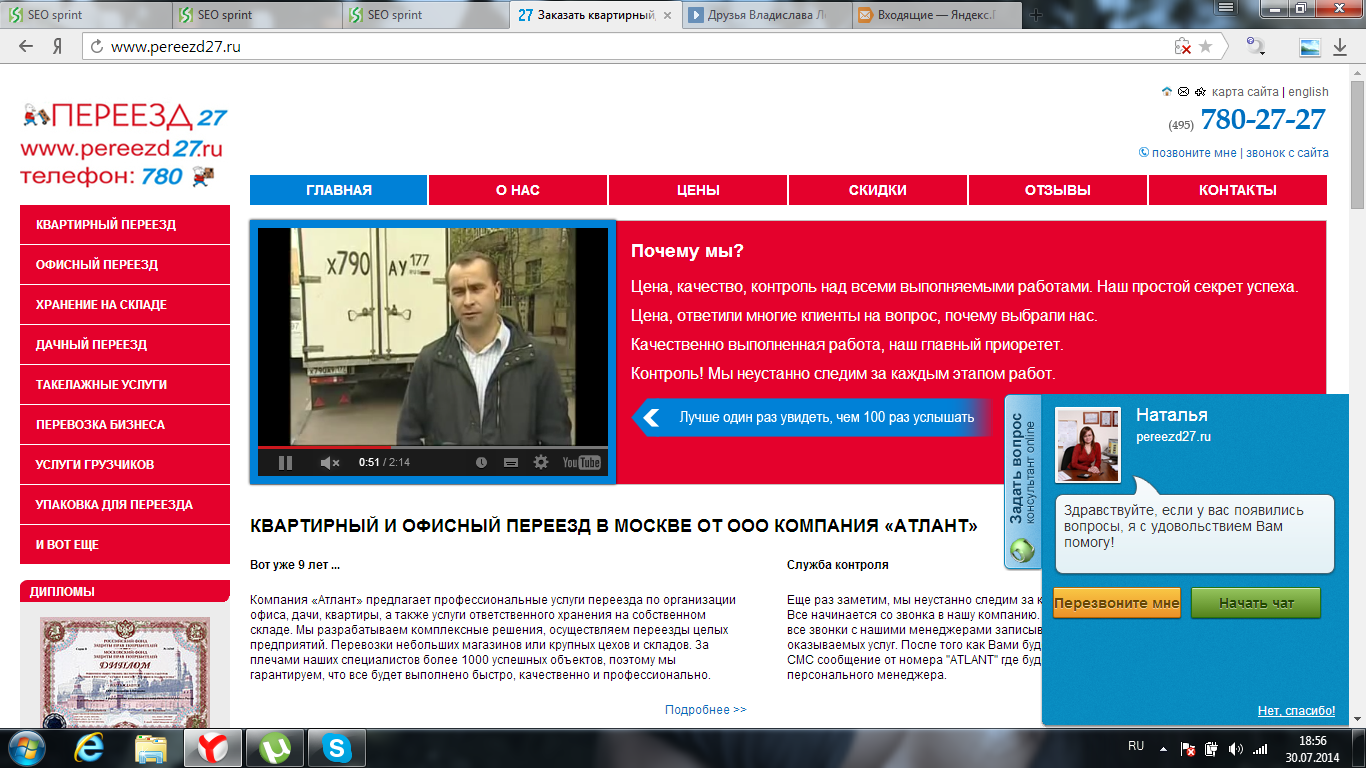The image size is (1366, 768).
Task: Click the add-to-favorites star icon in the header
Action: tap(1200, 91)
